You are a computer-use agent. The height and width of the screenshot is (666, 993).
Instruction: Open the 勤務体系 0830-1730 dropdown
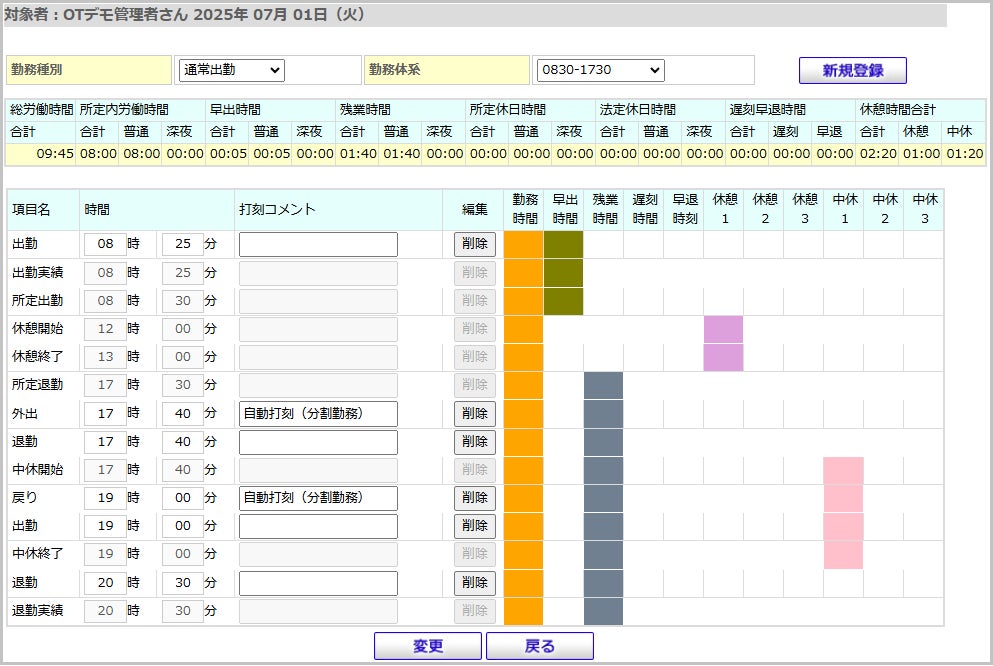[x=600, y=70]
